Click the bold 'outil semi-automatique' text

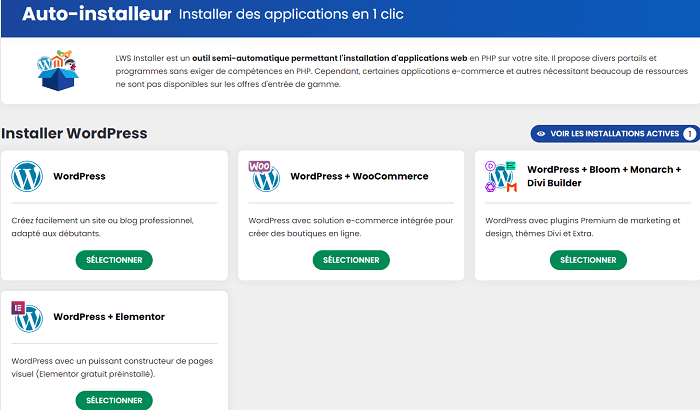click(x=329, y=58)
